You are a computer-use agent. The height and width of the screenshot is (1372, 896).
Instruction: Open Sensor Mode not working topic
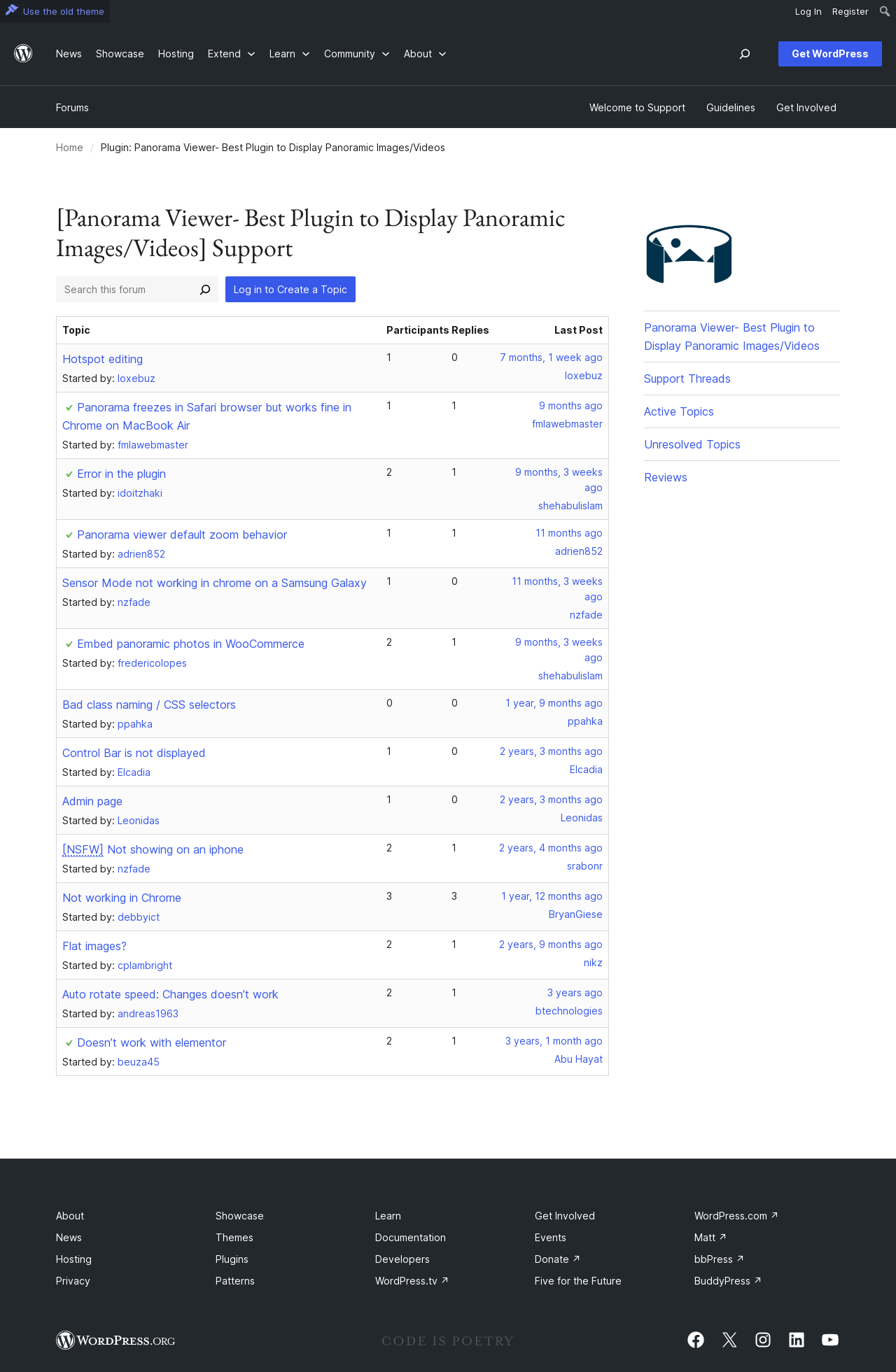[x=214, y=583]
